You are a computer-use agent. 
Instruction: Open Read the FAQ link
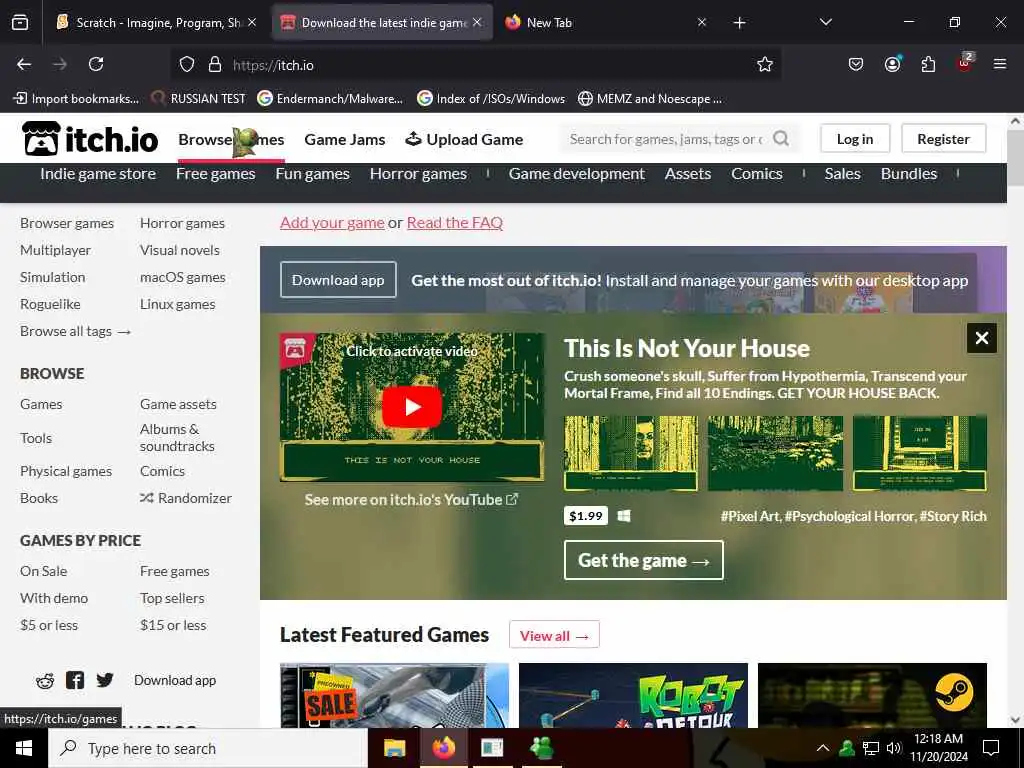tap(455, 222)
